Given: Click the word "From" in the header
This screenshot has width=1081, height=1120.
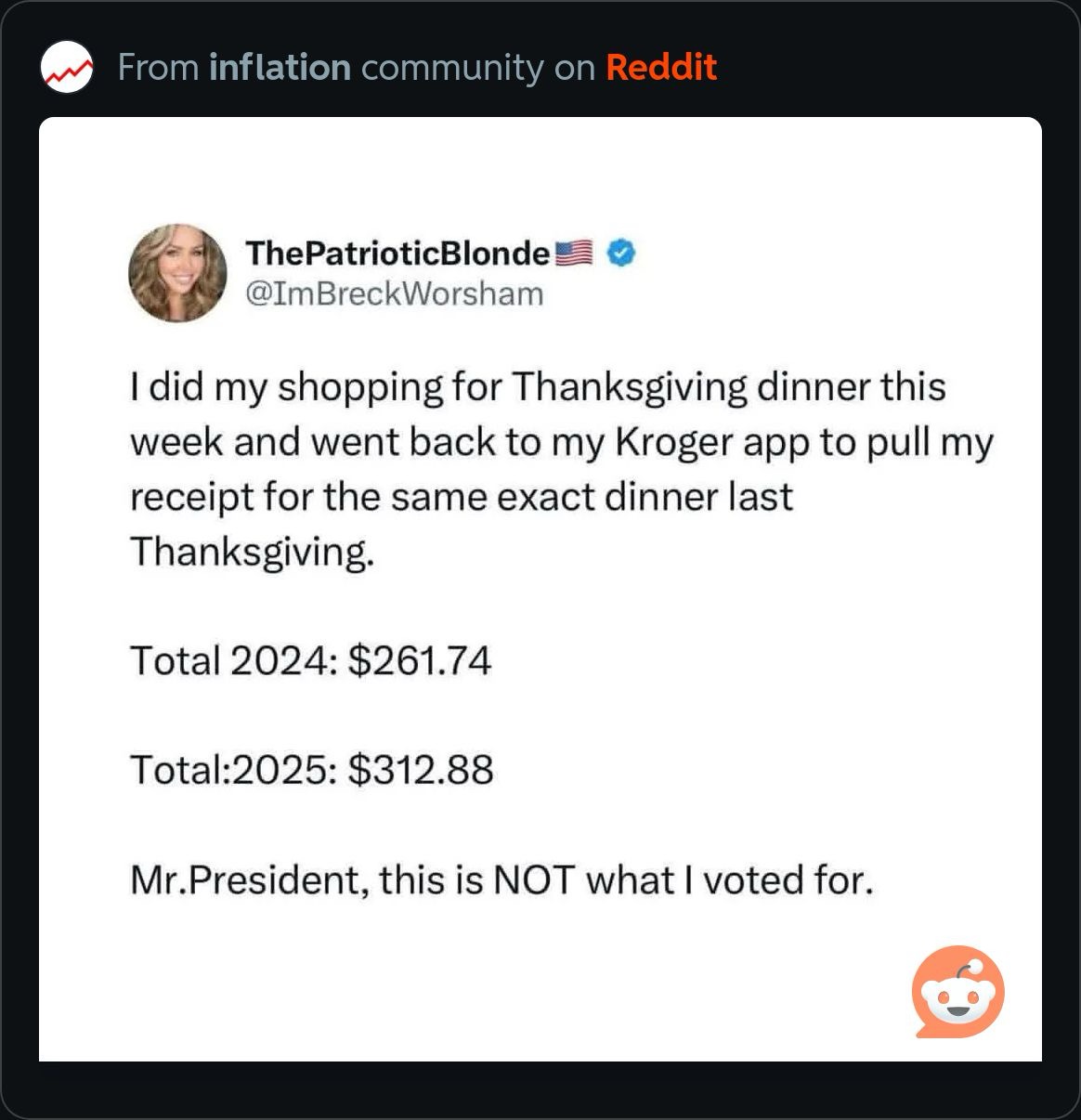Looking at the screenshot, I should [158, 68].
